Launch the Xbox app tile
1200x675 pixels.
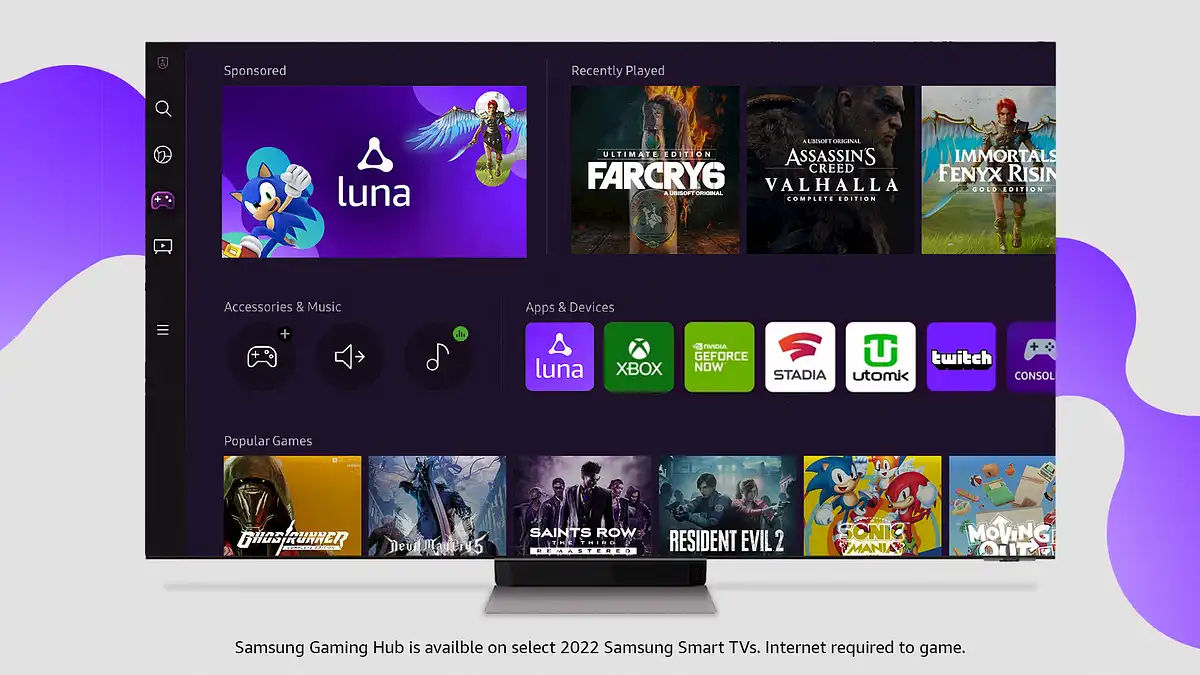tap(639, 356)
